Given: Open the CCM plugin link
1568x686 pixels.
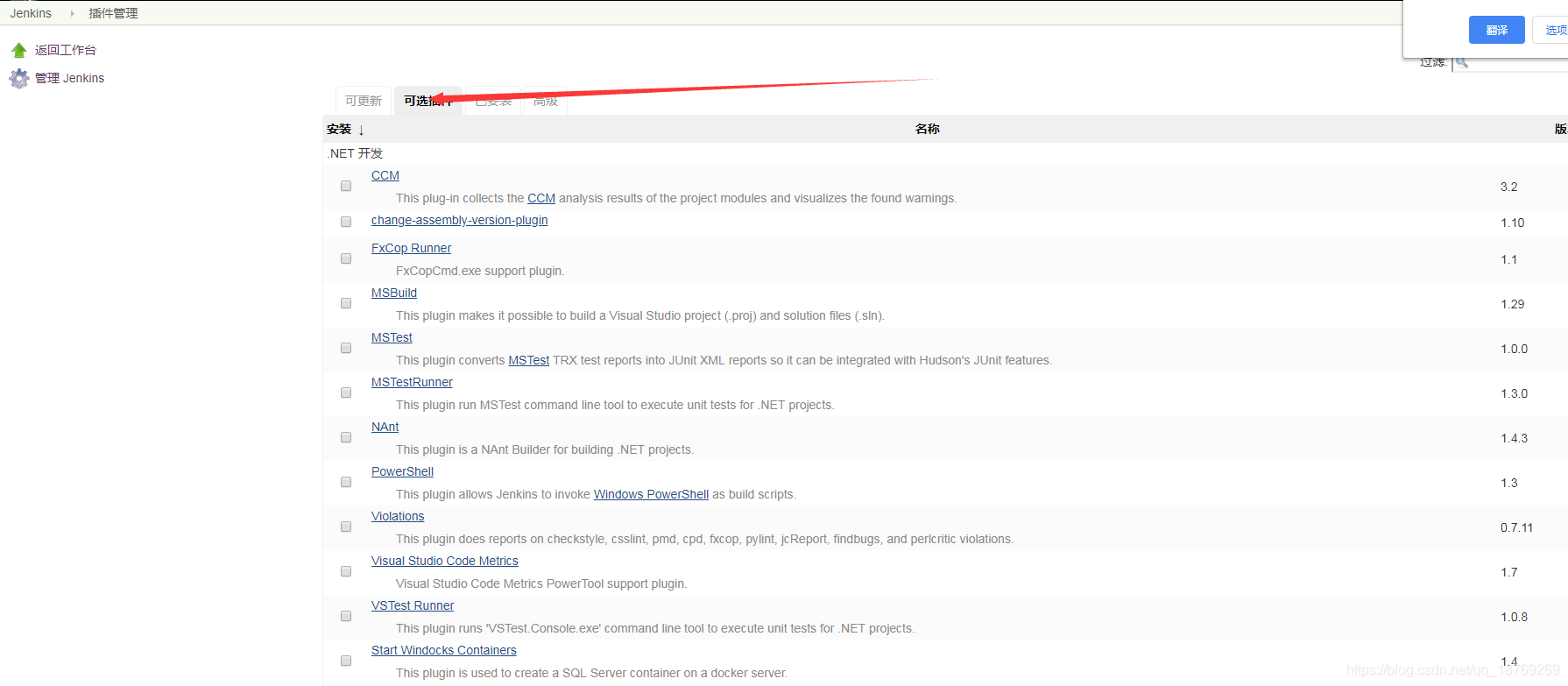Looking at the screenshot, I should (x=385, y=175).
